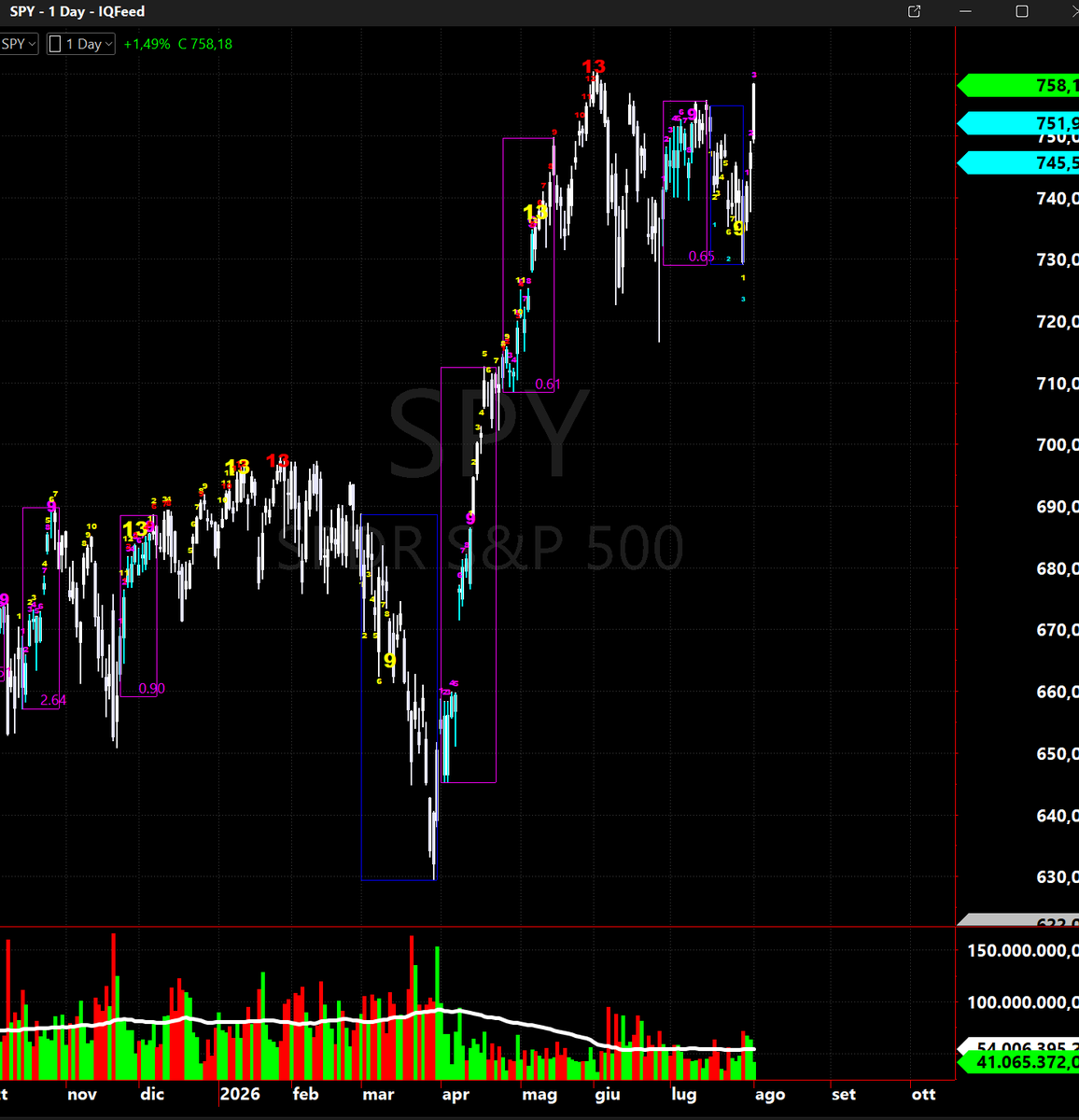
Task: Maximize the SPY chart window
Action: point(1022,11)
